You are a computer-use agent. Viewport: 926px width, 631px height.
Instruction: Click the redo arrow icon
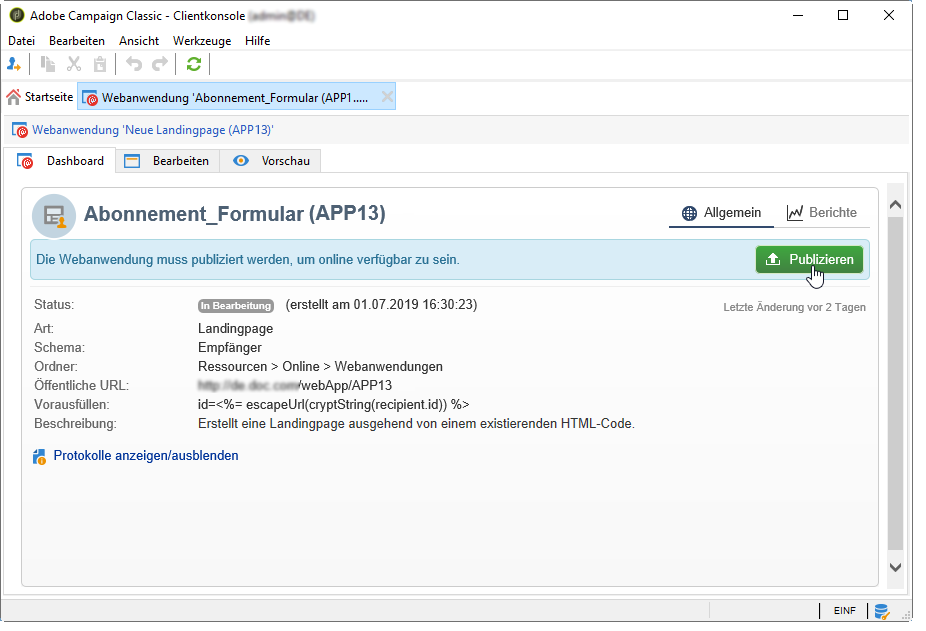[160, 64]
